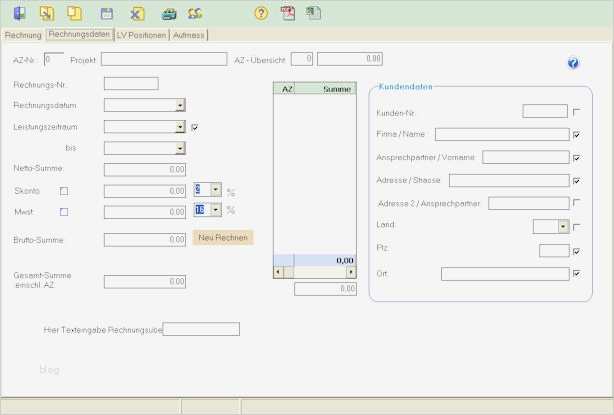Click the Skonto amount field
The height and width of the screenshot is (415, 614).
point(145,191)
